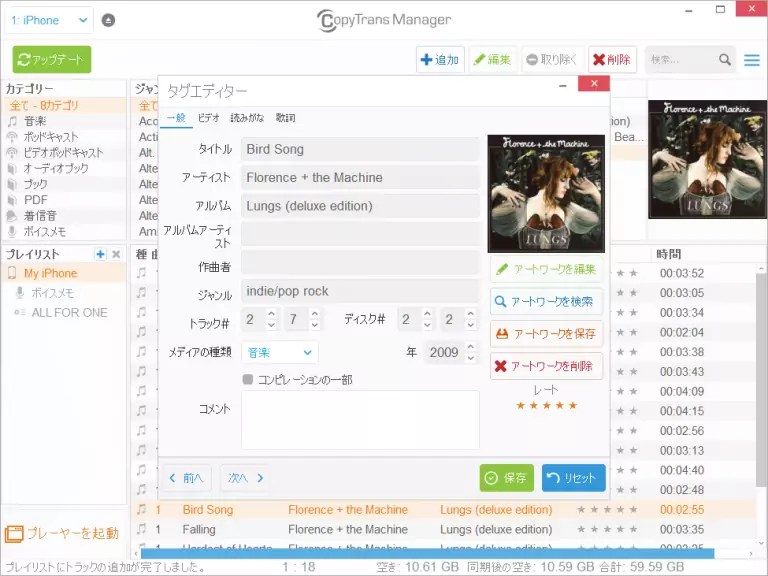
Task: Click アートワークを削除 delete artwork button
Action: tap(546, 366)
